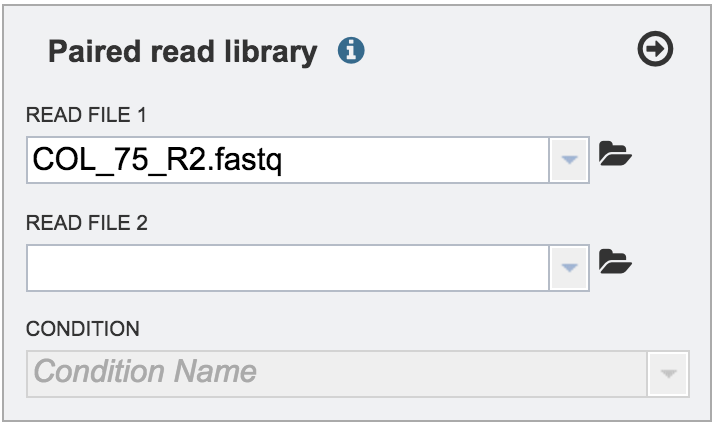Open the Condition Name dropdown arrow
The height and width of the screenshot is (422, 714).
coord(668,374)
